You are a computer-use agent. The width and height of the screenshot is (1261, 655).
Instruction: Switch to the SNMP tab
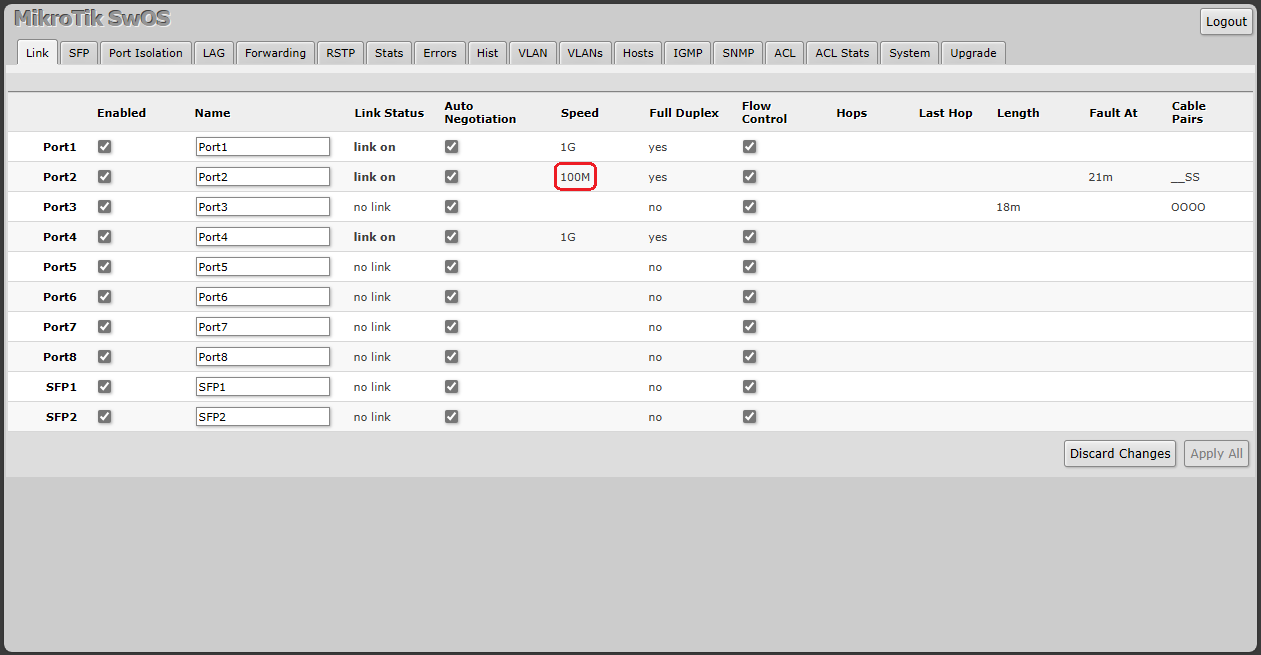738,53
